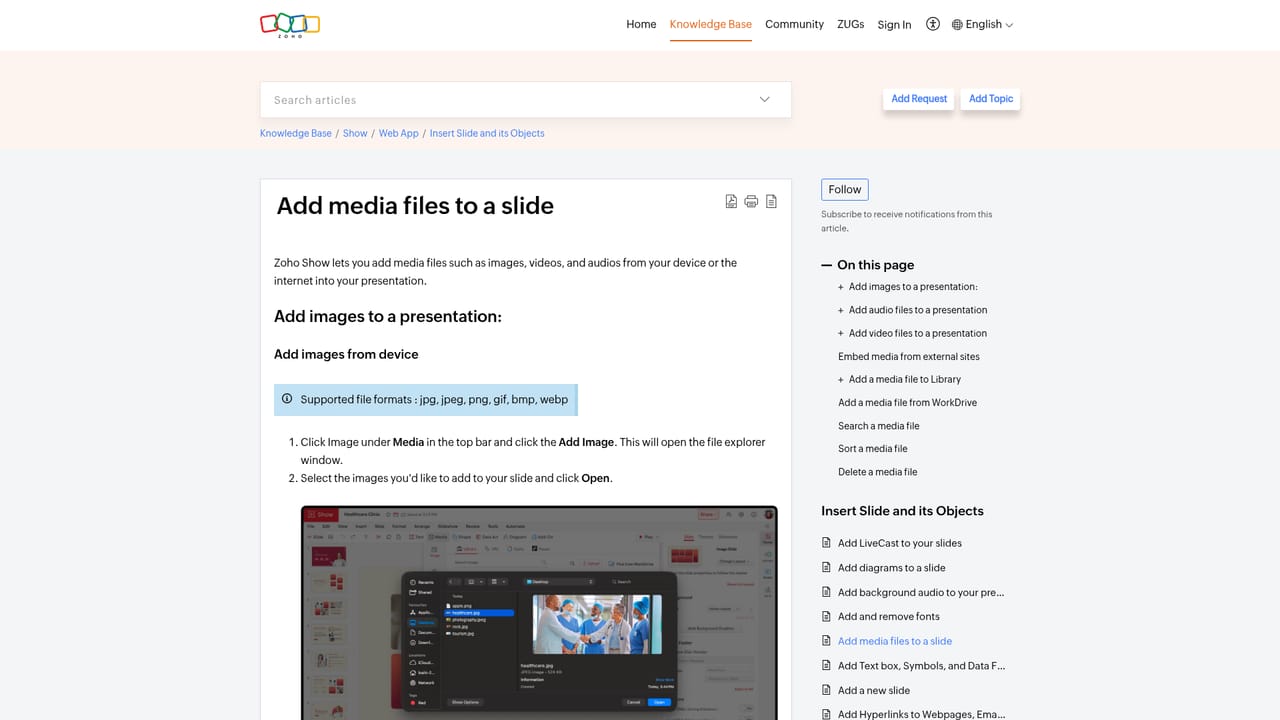
Task: Open the Add LiveCast to your slides article
Action: click(900, 543)
